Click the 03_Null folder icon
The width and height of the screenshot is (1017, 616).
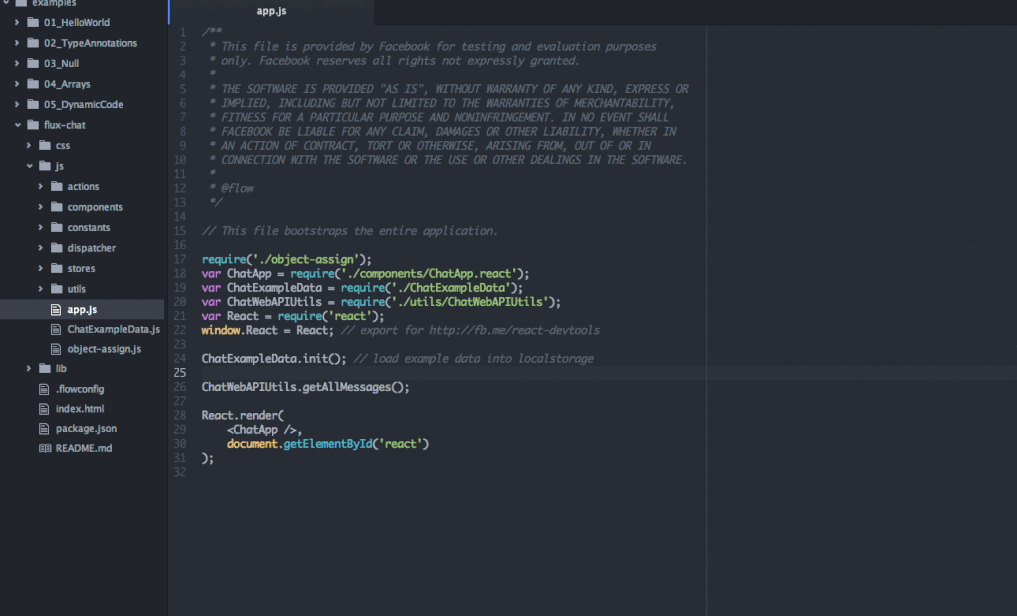(x=33, y=64)
